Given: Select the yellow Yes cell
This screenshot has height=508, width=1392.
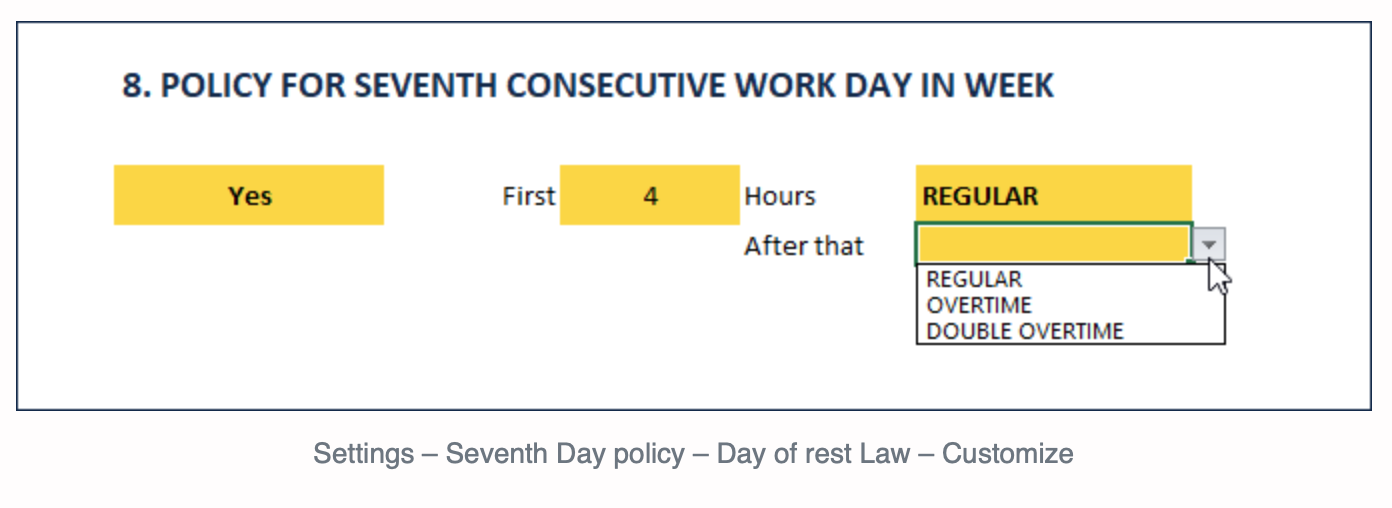Looking at the screenshot, I should [249, 195].
